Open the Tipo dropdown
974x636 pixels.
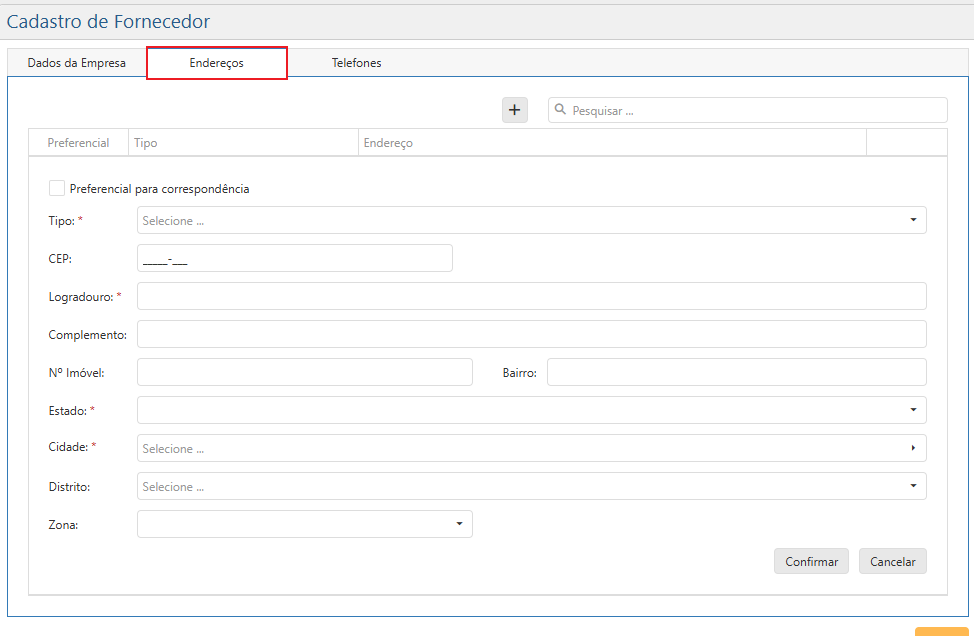(x=531, y=220)
